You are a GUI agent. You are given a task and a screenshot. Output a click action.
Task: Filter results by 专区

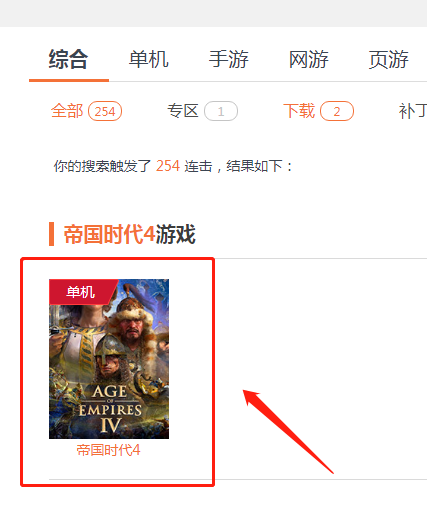(x=183, y=111)
